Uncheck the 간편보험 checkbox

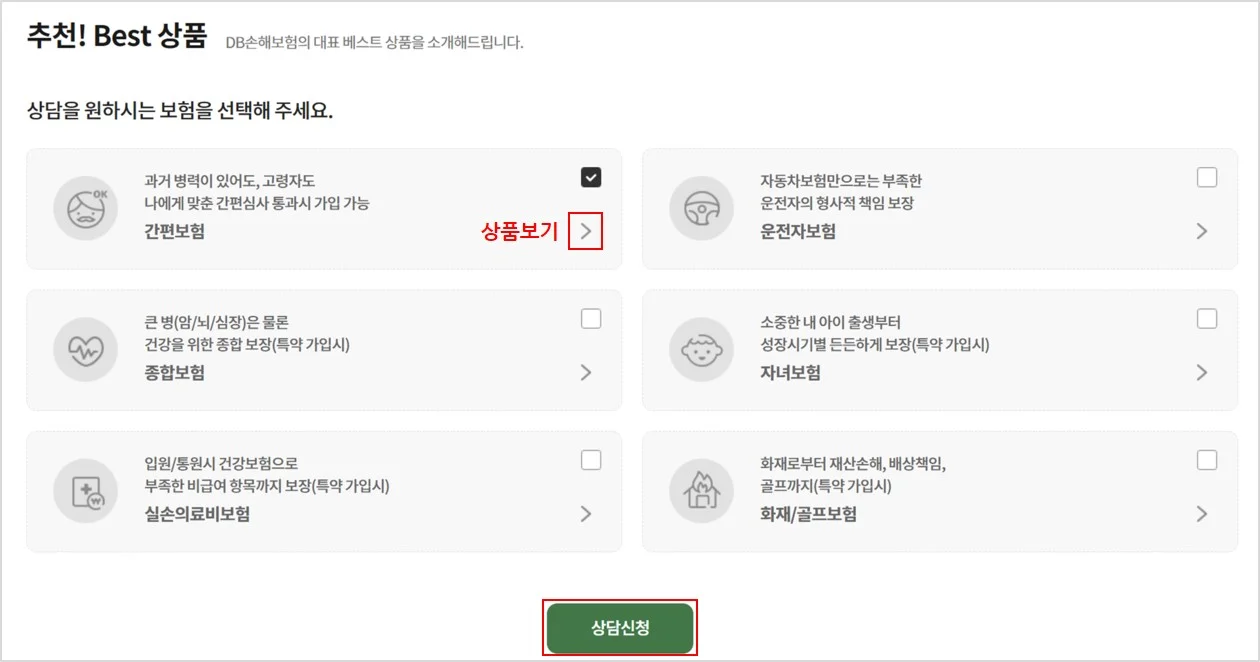click(591, 177)
